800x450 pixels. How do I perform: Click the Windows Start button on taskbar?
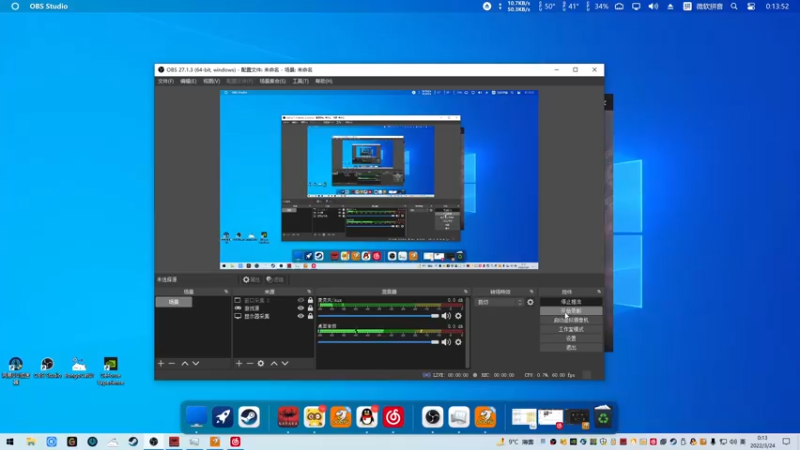click(x=10, y=442)
